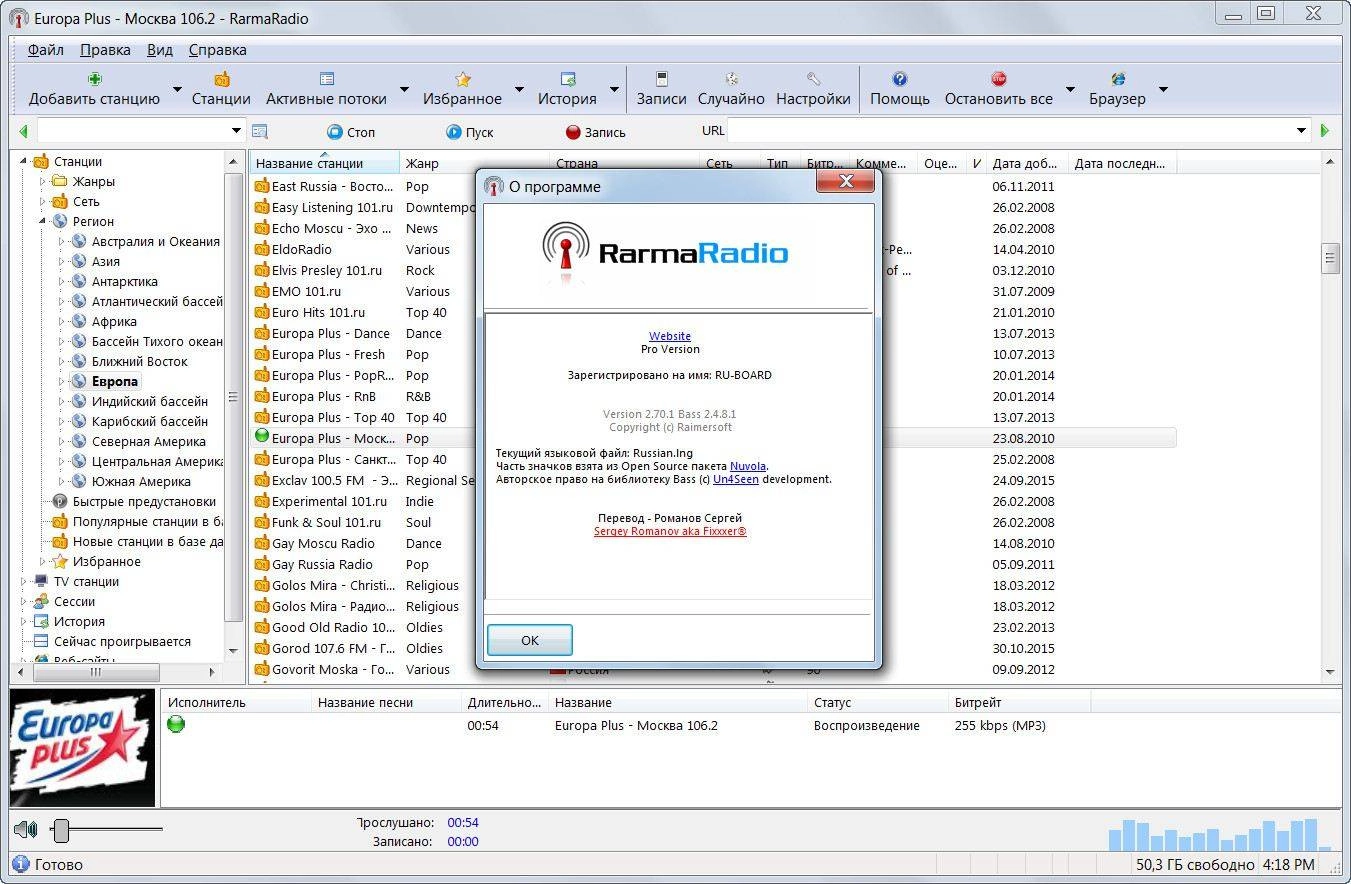Collapse the Регион tree node
Image resolution: width=1351 pixels, height=884 pixels.
(43, 221)
